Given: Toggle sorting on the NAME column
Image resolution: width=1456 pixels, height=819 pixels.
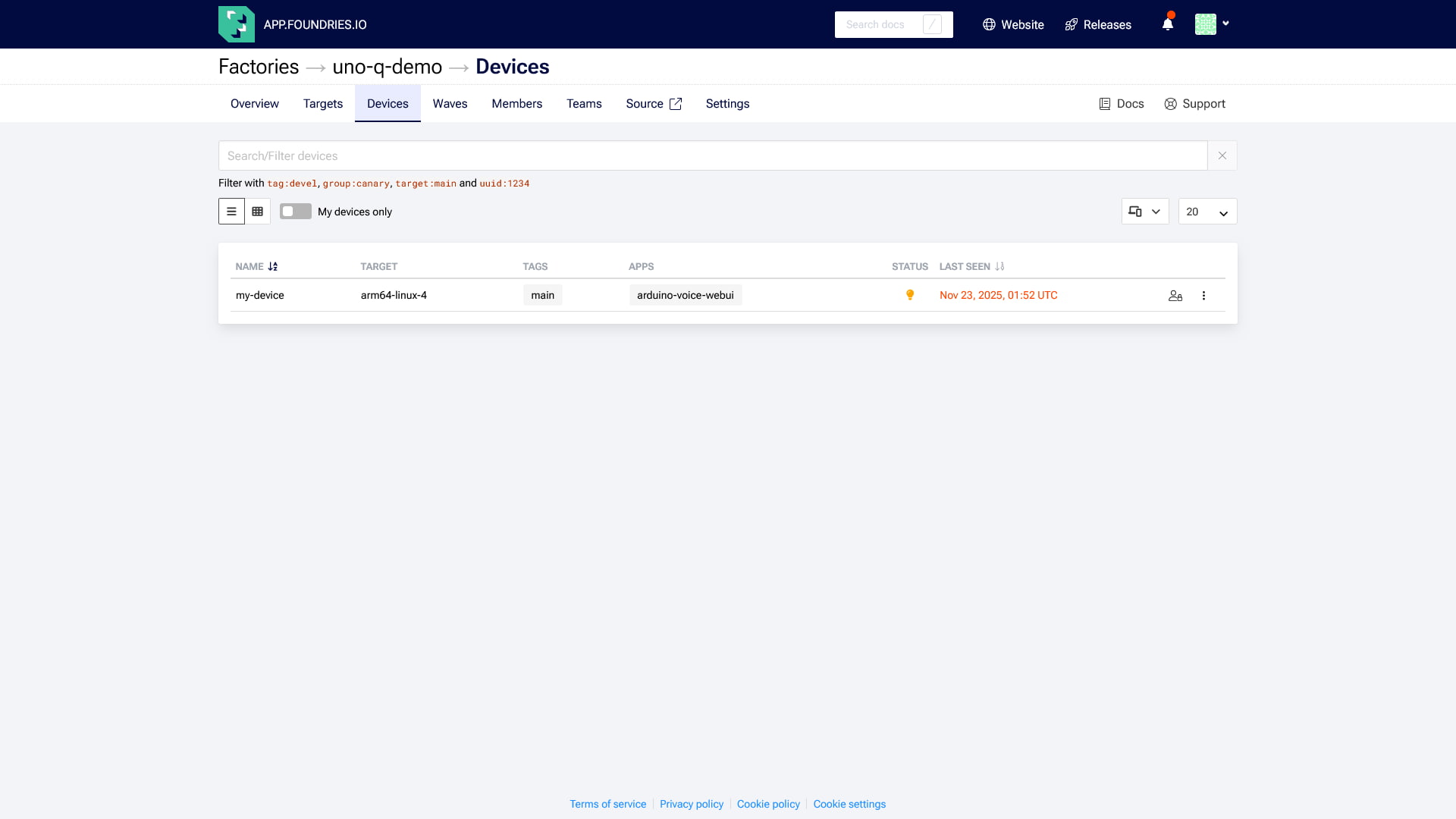Looking at the screenshot, I should (x=273, y=267).
